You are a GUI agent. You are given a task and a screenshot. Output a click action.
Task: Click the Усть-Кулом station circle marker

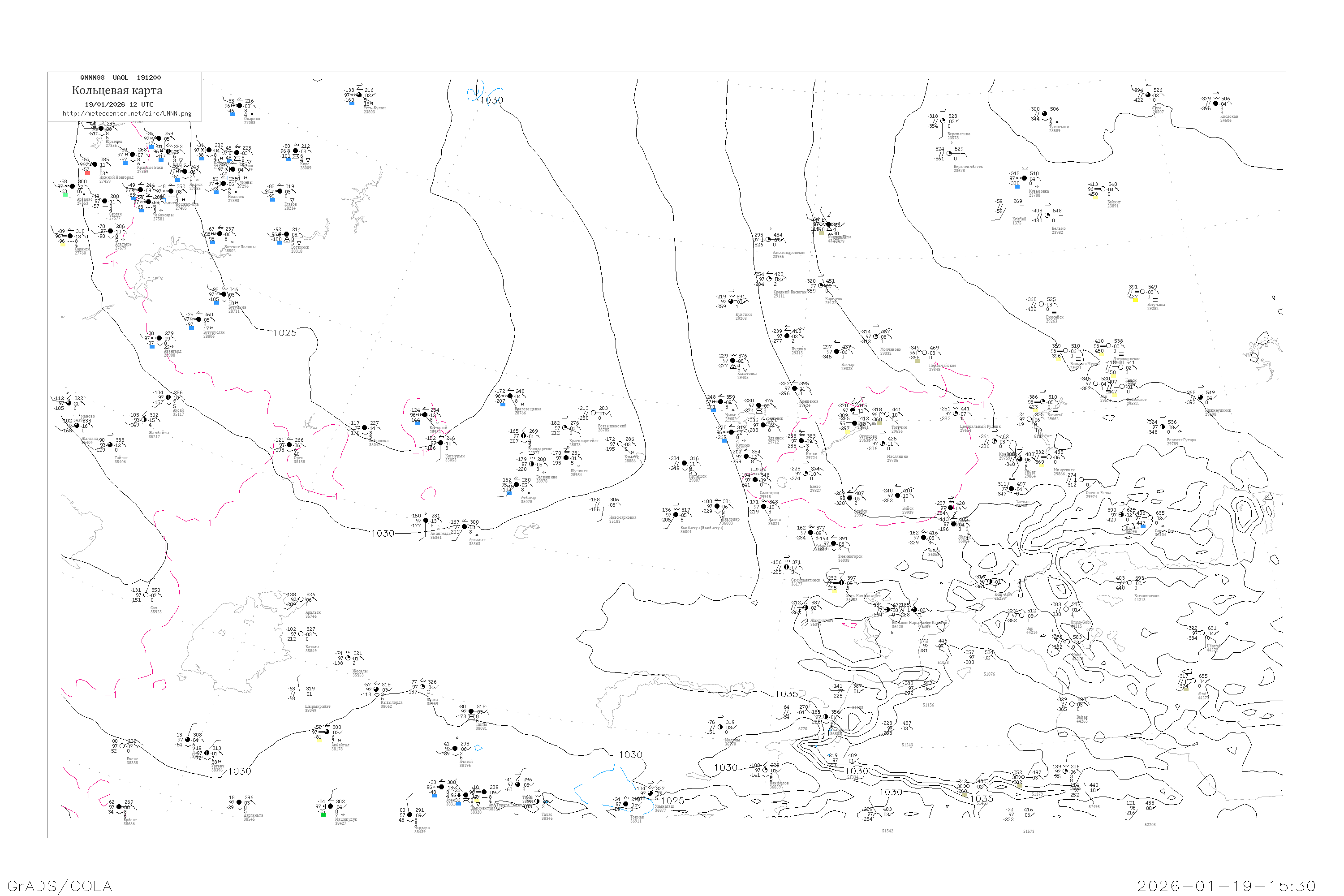(x=359, y=95)
